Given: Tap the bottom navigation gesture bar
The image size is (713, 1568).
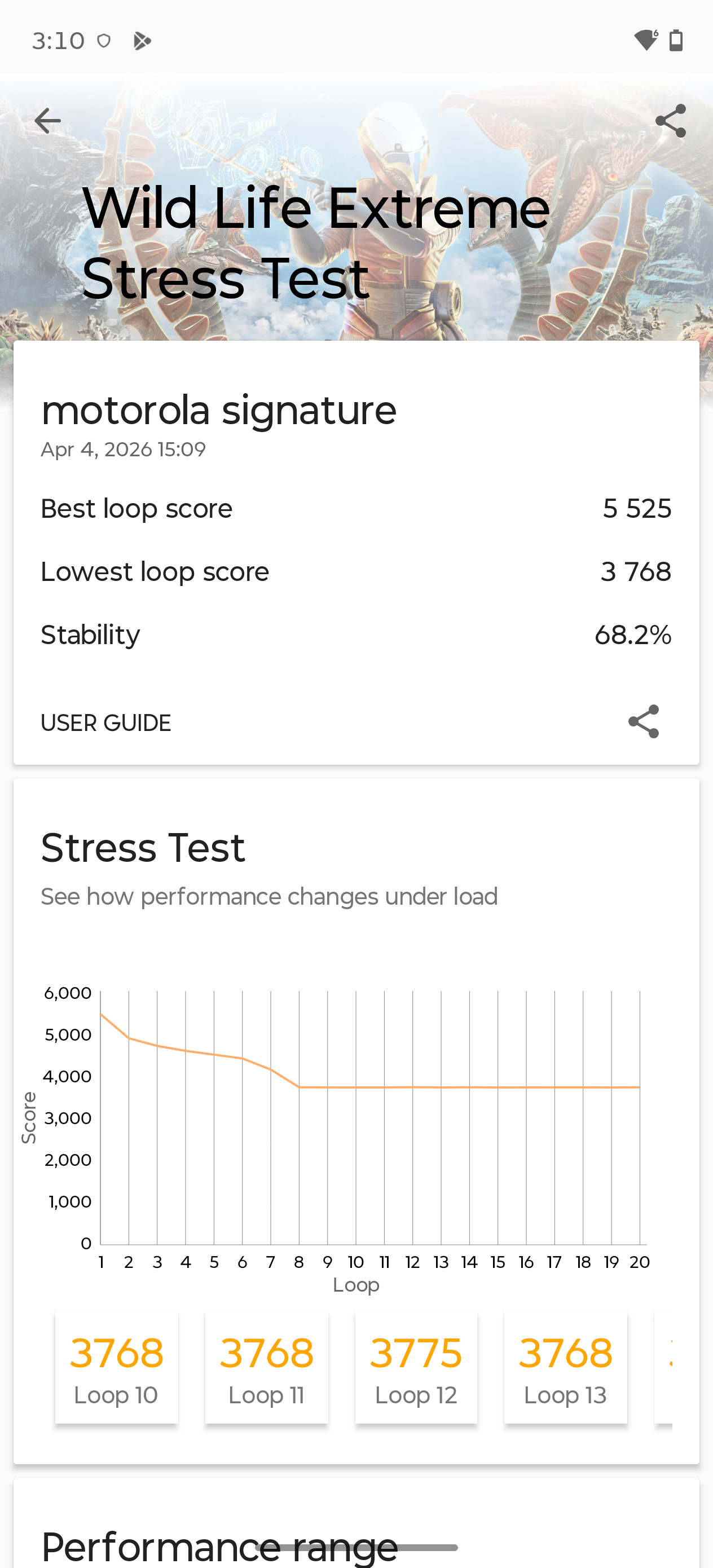Looking at the screenshot, I should (356, 1547).
